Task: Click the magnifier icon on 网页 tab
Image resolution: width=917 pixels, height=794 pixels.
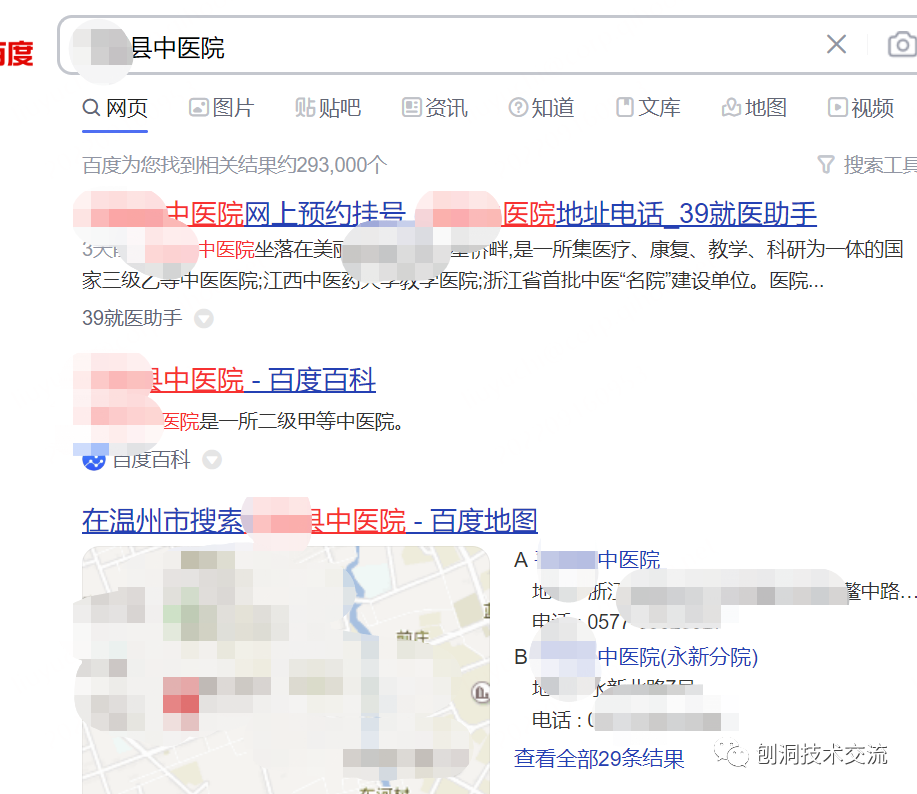Action: click(91, 108)
